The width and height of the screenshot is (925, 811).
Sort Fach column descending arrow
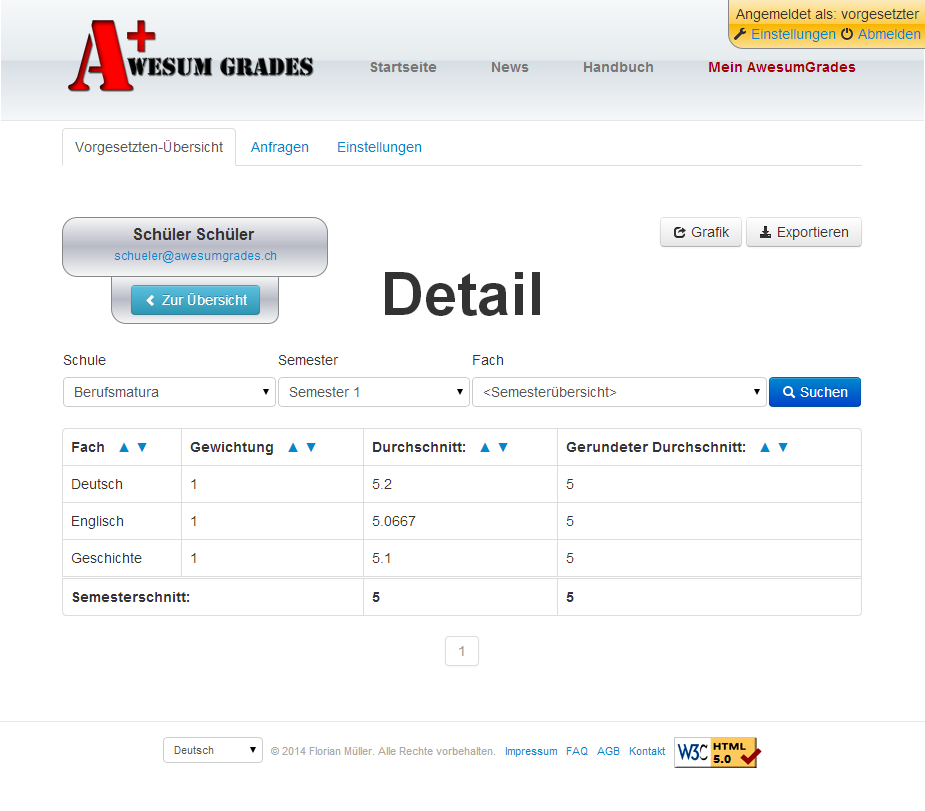pos(142,448)
